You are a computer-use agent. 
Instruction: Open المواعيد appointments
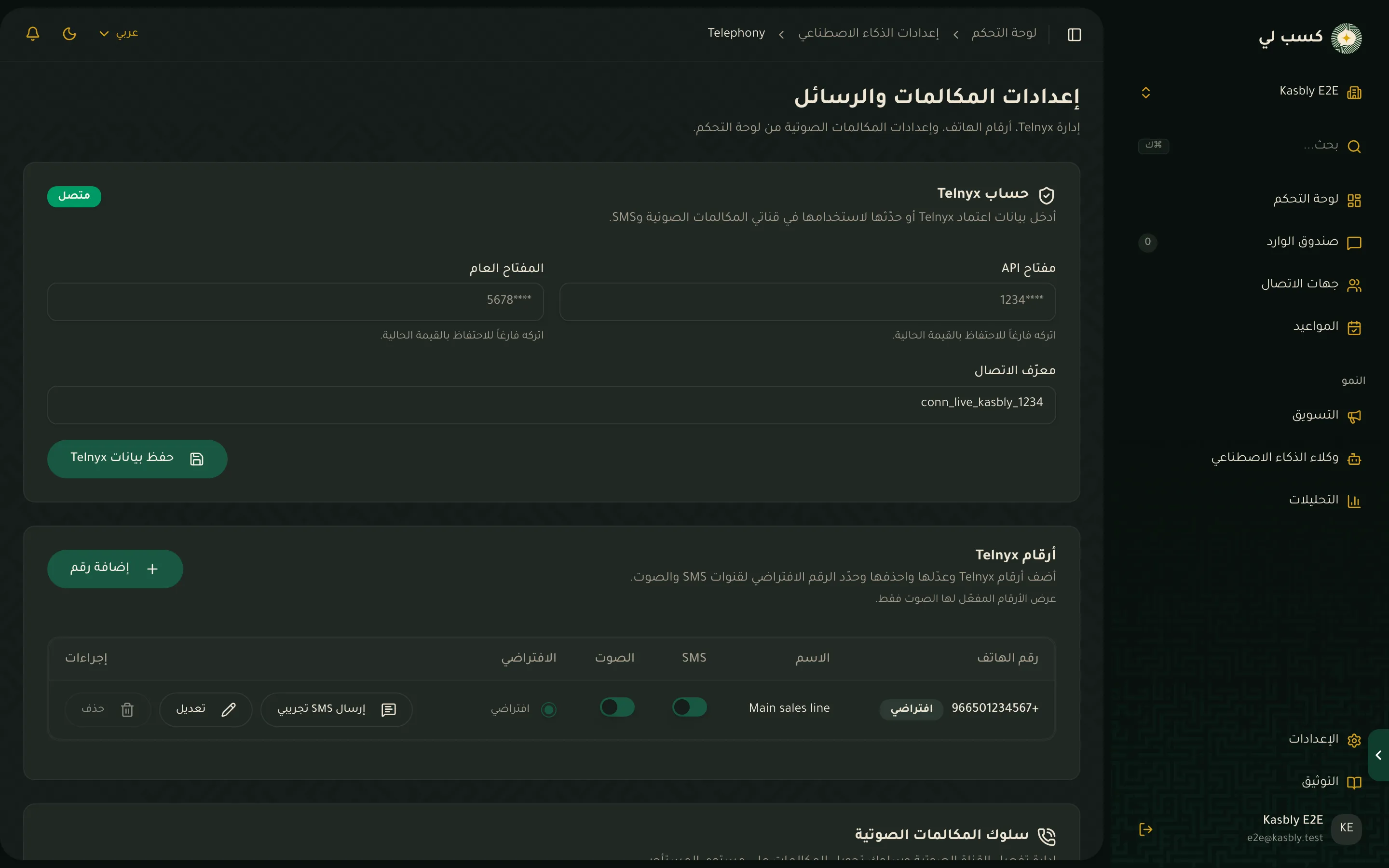[x=1250, y=327]
